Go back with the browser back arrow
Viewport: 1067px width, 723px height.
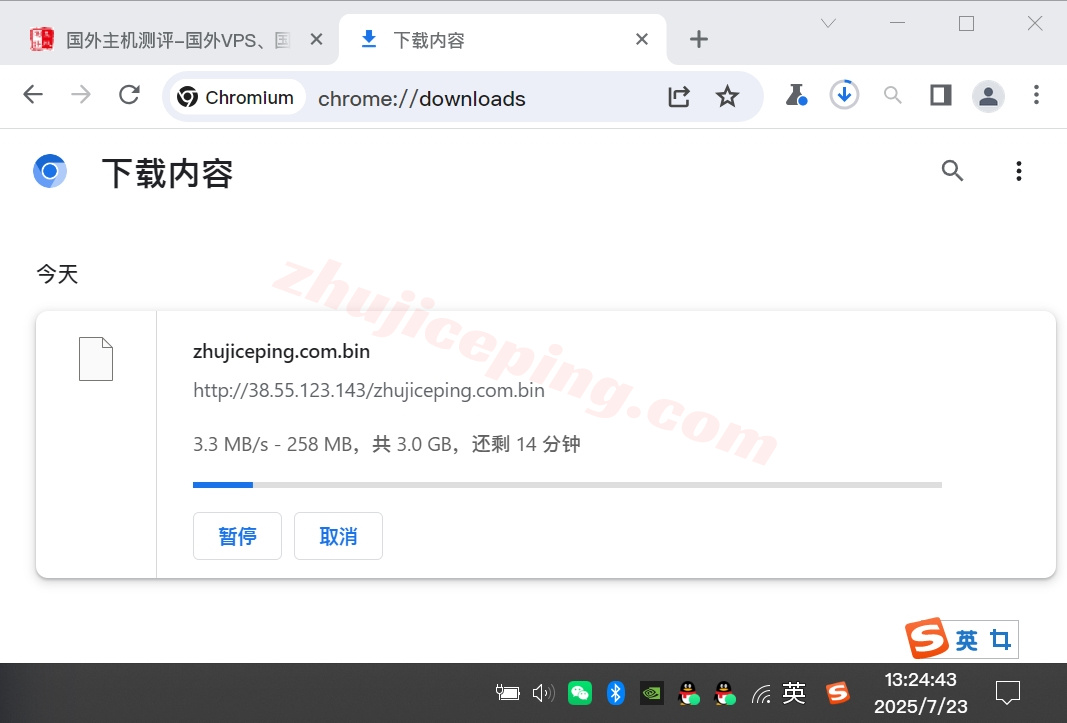[x=33, y=95]
